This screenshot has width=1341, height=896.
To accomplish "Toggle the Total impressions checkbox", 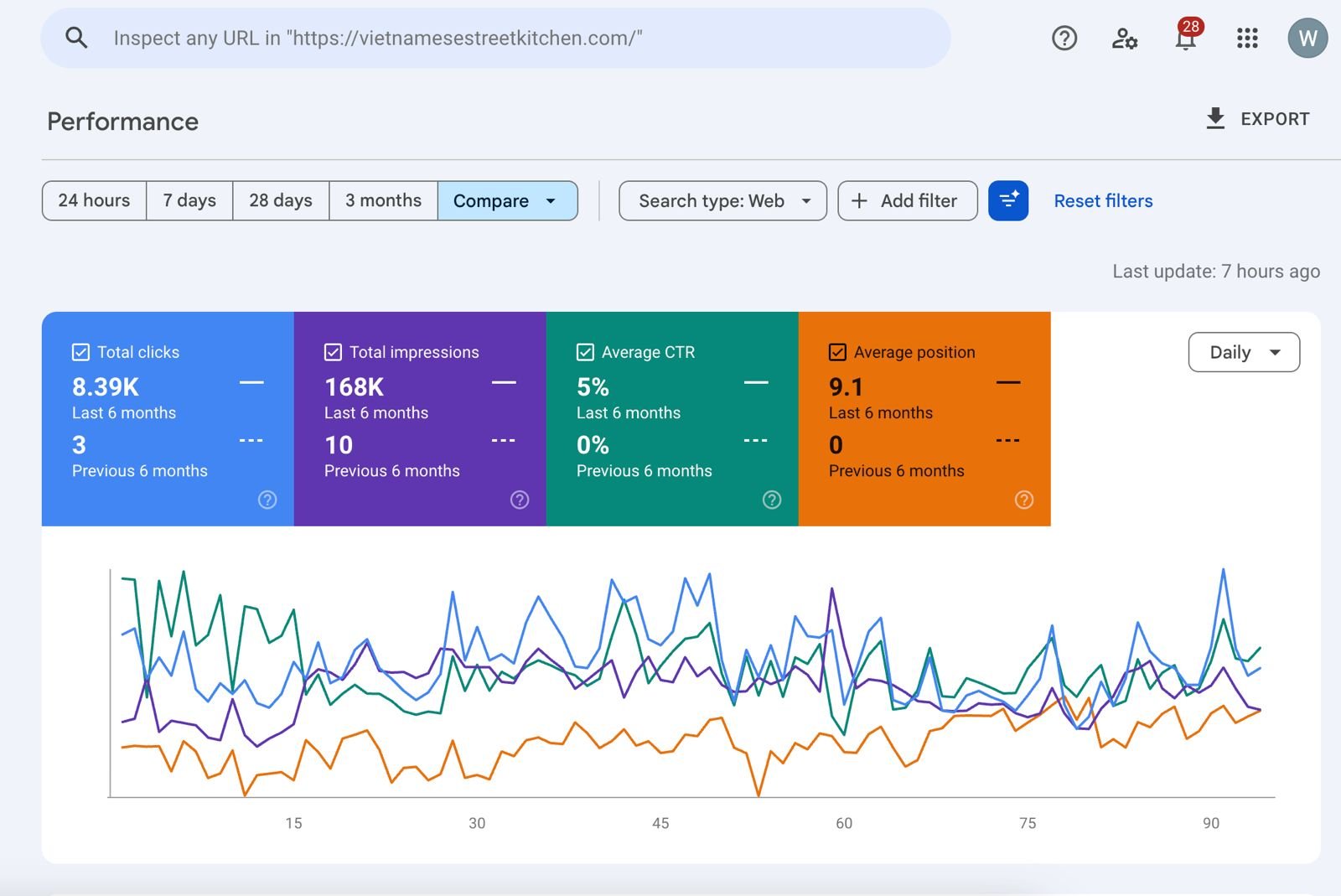I will pyautogui.click(x=333, y=352).
